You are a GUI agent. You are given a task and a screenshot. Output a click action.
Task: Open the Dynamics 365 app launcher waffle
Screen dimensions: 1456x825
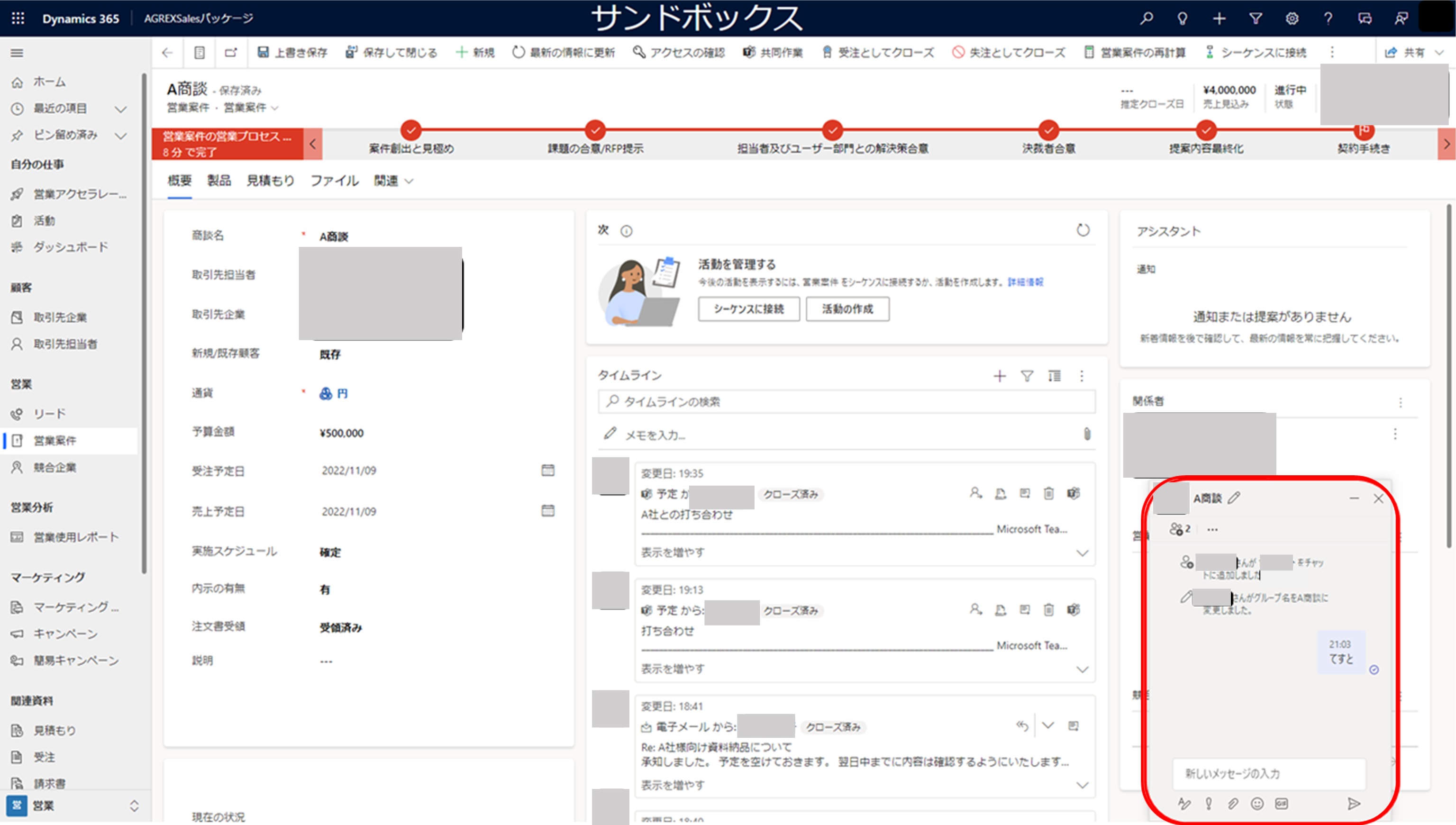point(18,18)
